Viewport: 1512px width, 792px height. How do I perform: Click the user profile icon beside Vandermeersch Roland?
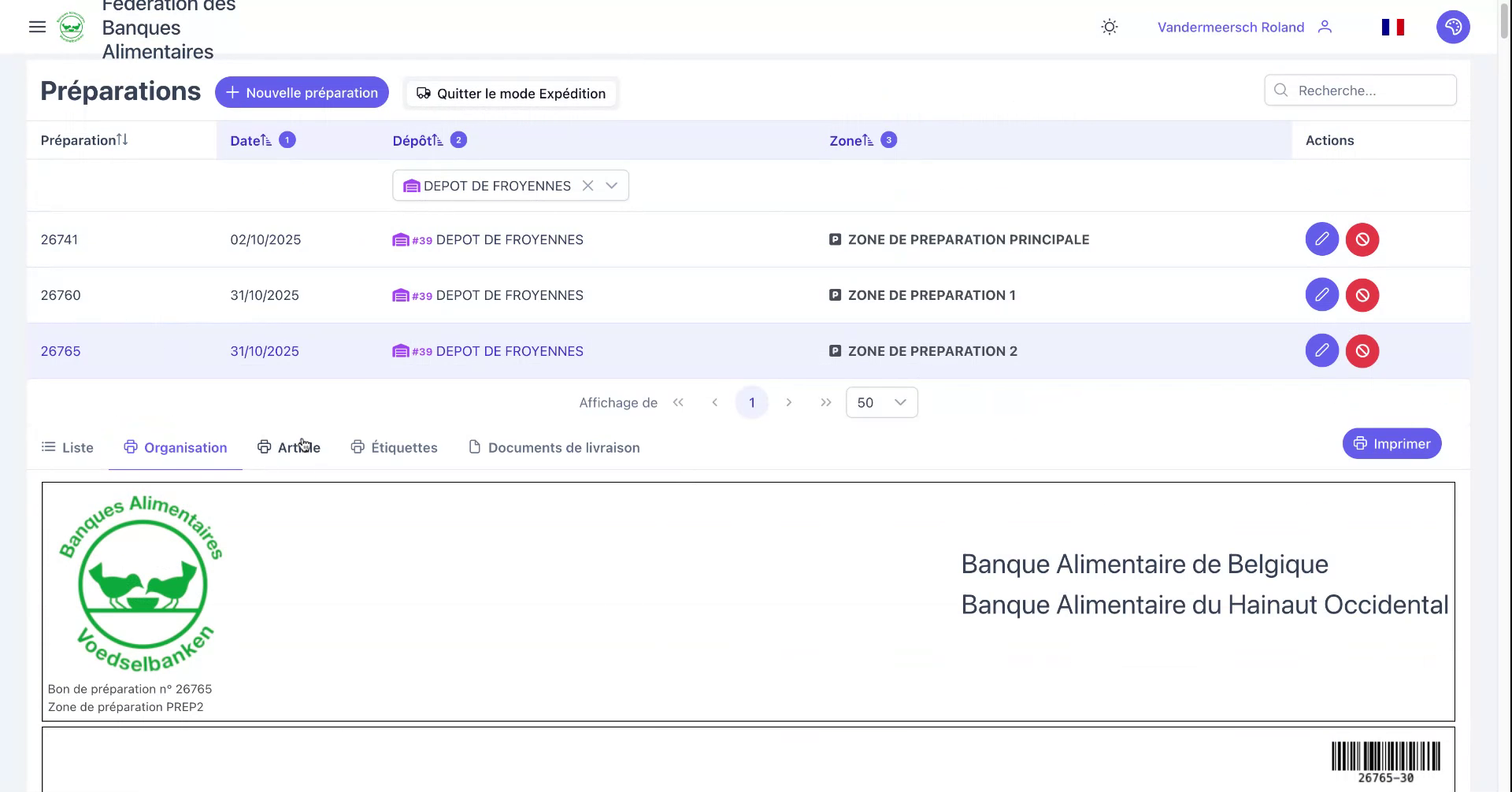pyautogui.click(x=1326, y=27)
